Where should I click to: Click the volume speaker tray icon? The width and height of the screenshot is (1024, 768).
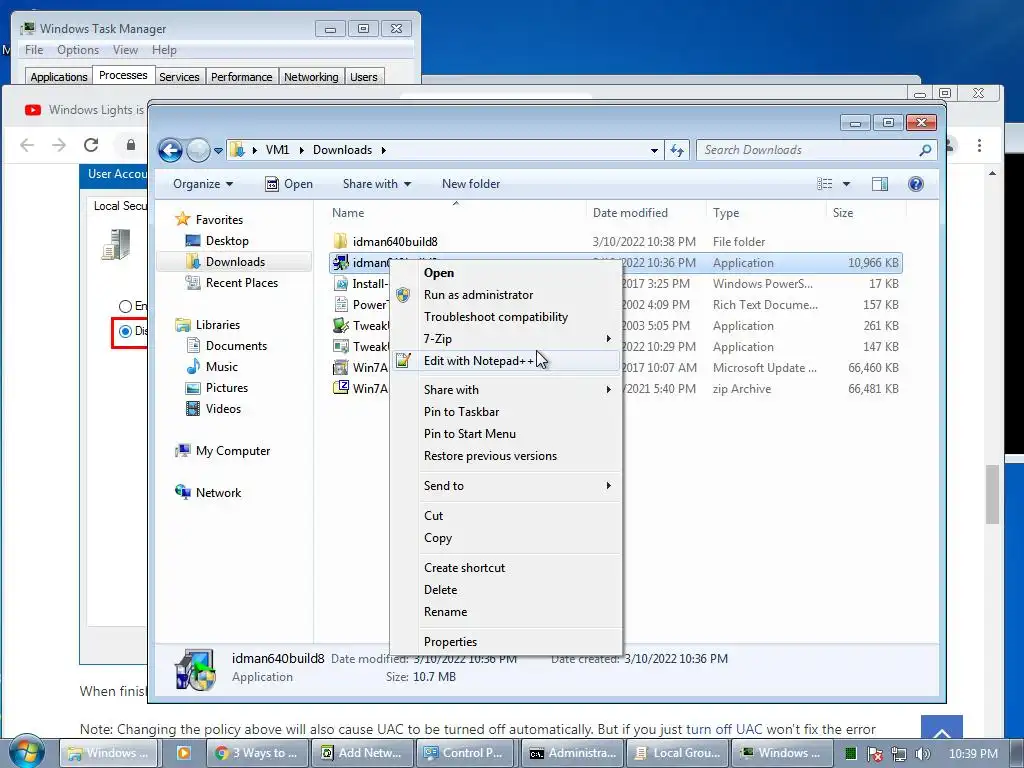coord(923,754)
